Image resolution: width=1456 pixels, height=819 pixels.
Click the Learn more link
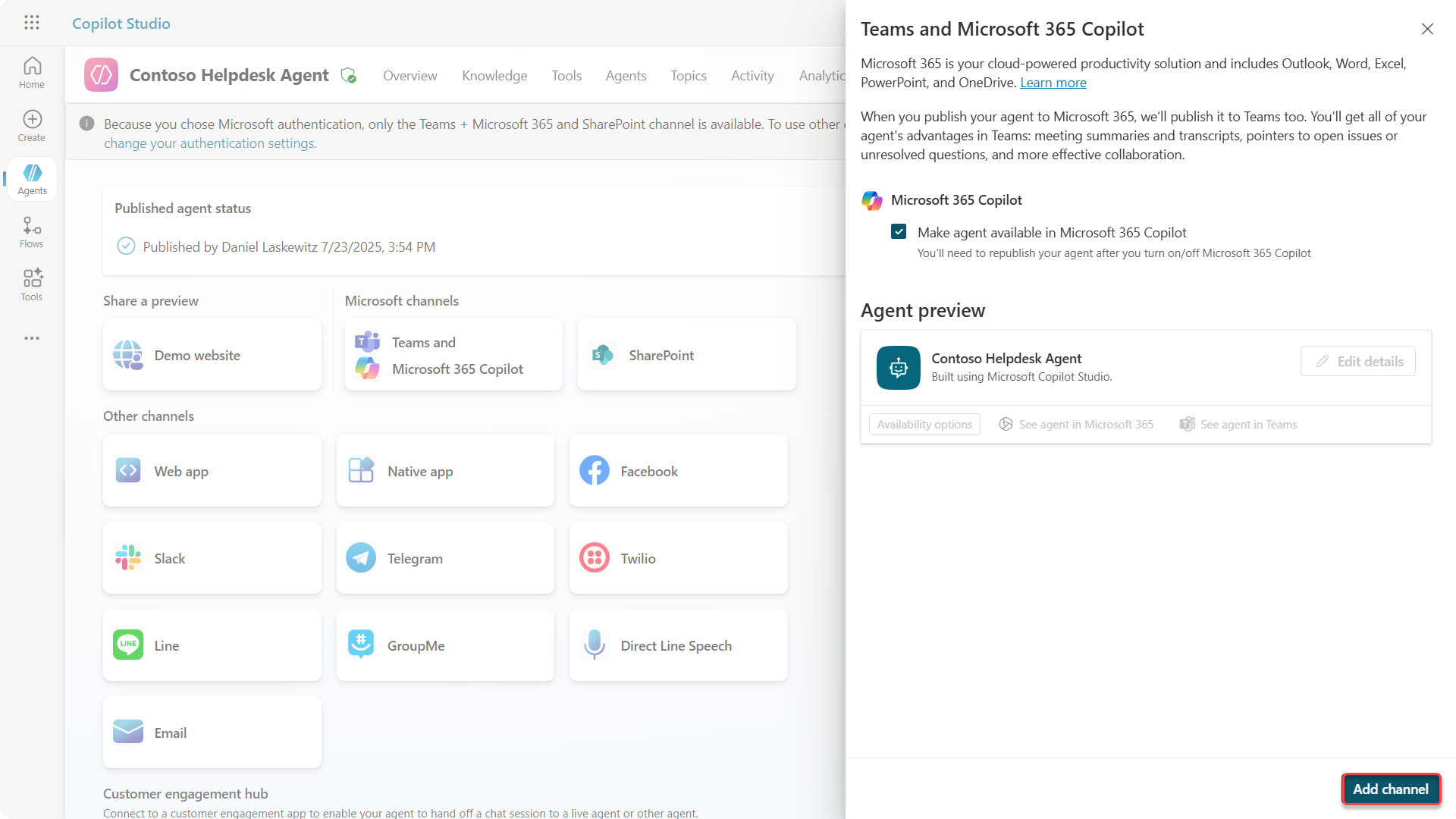[1053, 83]
